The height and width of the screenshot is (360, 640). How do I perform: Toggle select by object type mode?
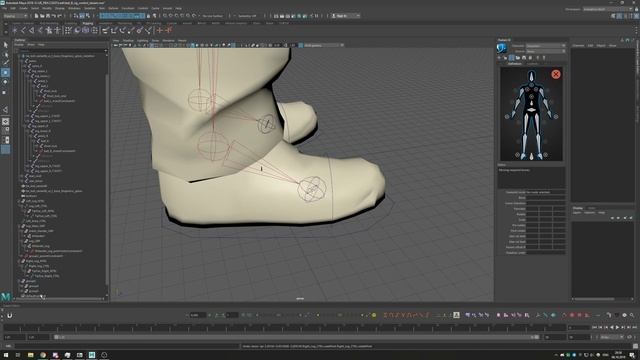tap(82, 16)
